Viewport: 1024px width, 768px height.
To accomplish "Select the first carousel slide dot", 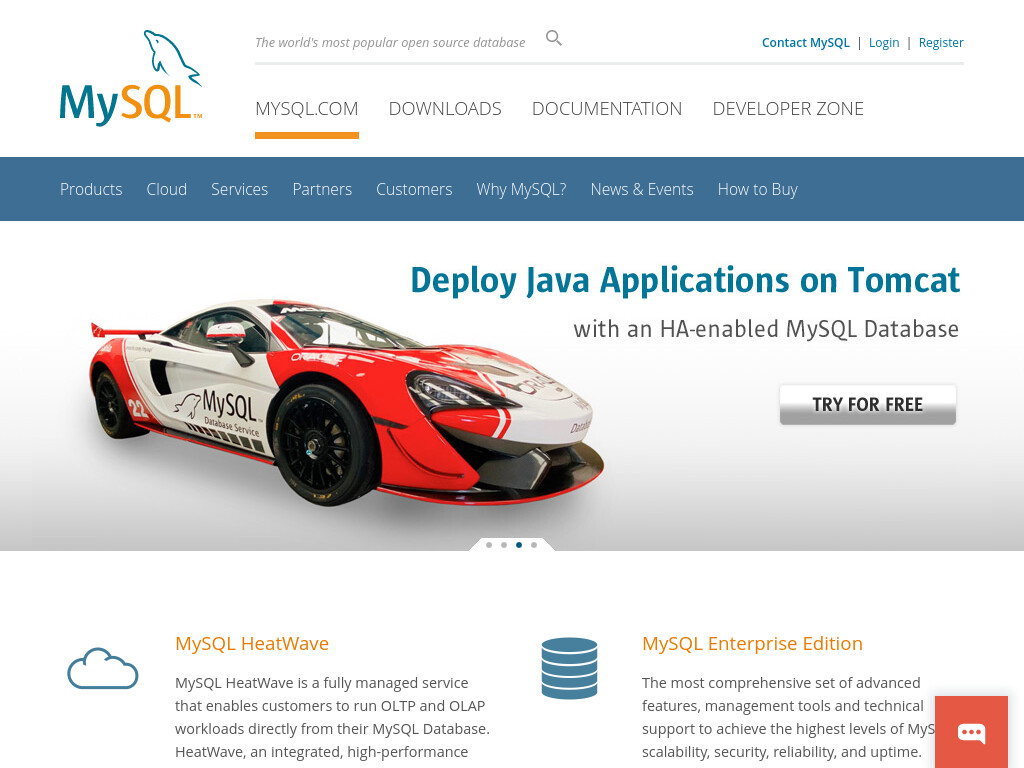I will tap(489, 545).
